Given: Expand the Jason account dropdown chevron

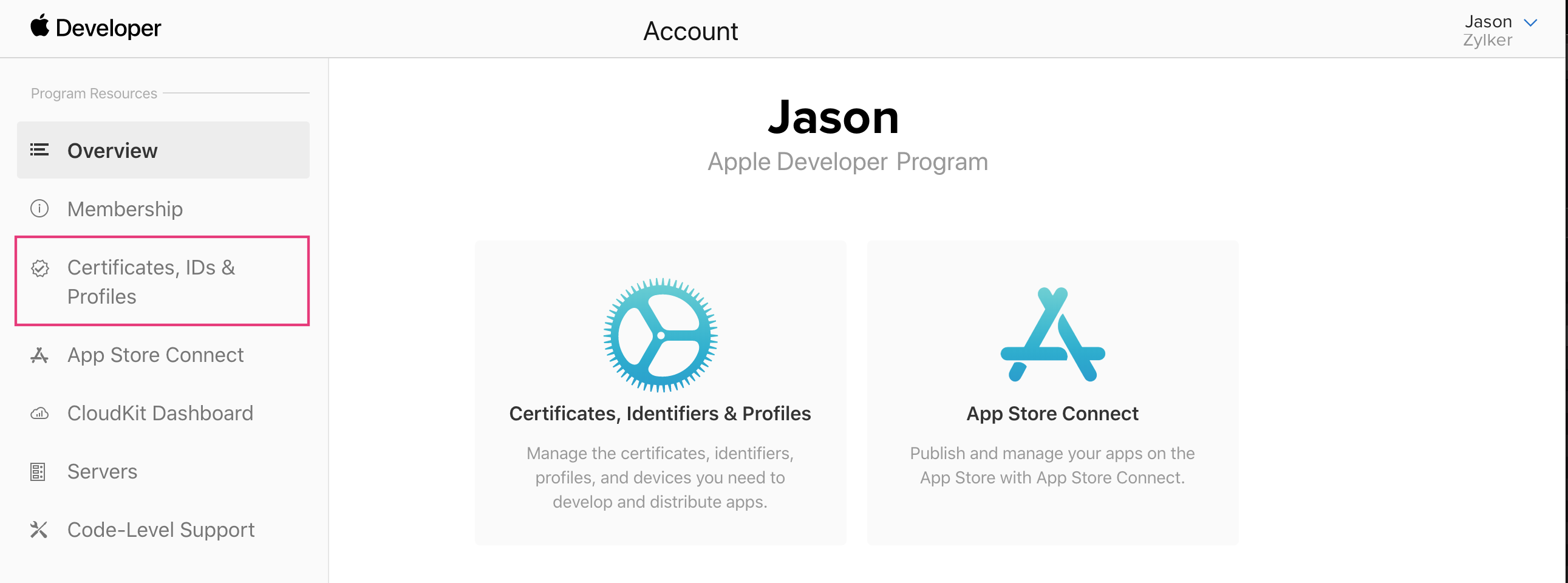Looking at the screenshot, I should (1530, 23).
